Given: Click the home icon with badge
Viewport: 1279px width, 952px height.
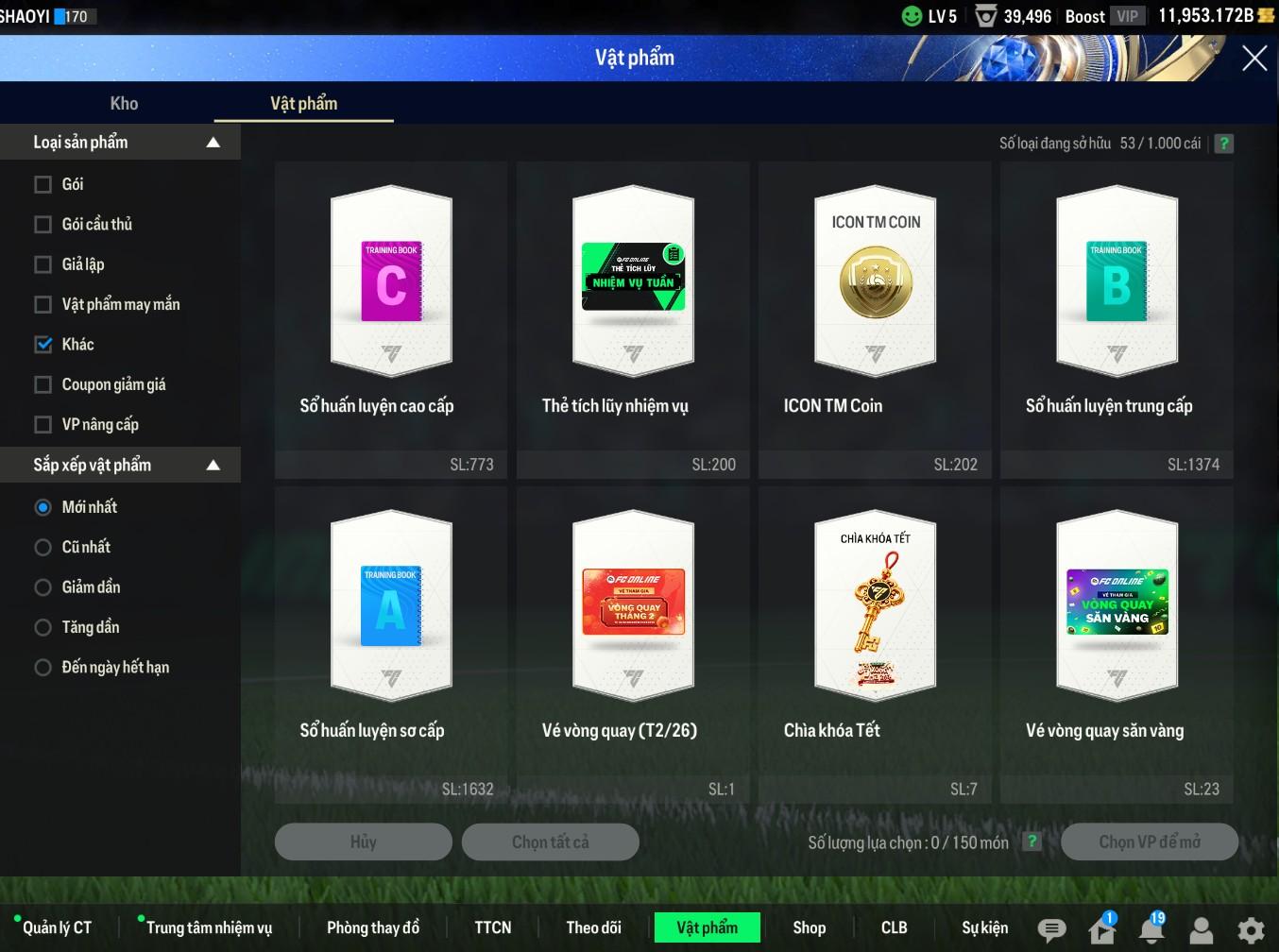Looking at the screenshot, I should coord(1101,929).
